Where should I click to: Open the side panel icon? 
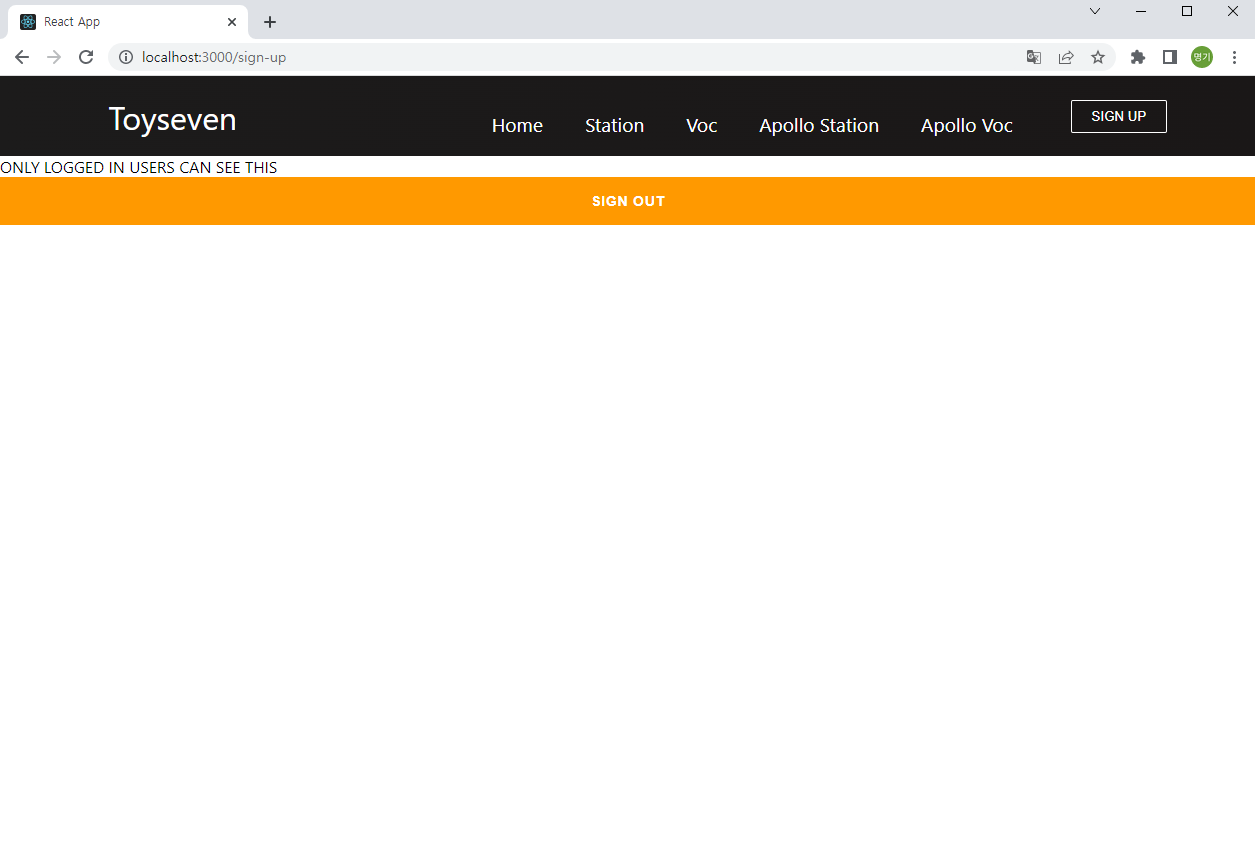pyautogui.click(x=1170, y=57)
